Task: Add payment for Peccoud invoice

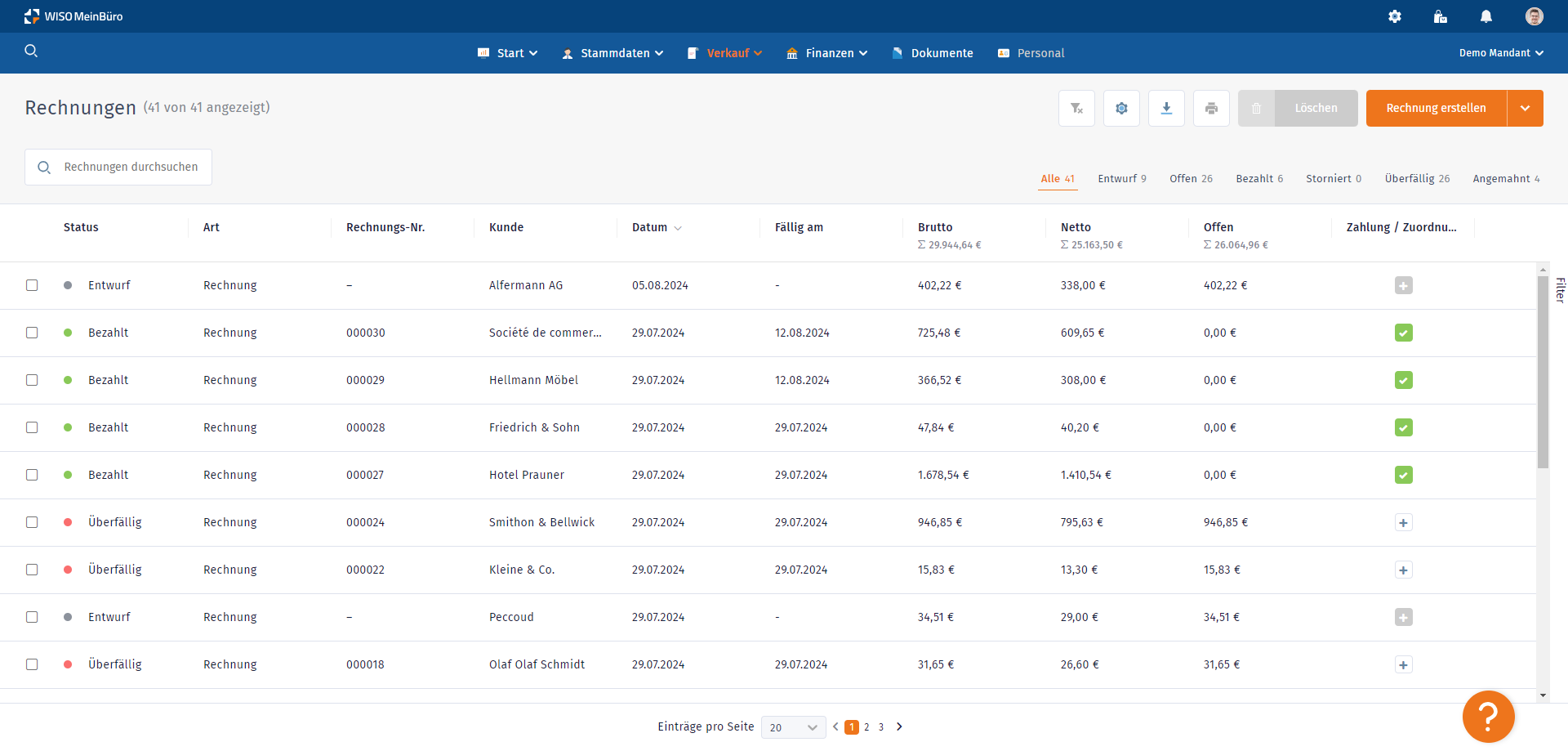Action: pyautogui.click(x=1403, y=617)
